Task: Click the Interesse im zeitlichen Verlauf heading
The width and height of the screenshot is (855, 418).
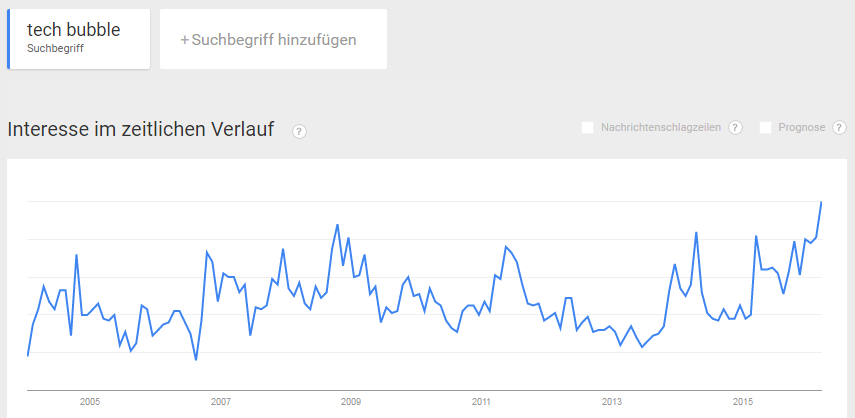Action: (x=141, y=130)
